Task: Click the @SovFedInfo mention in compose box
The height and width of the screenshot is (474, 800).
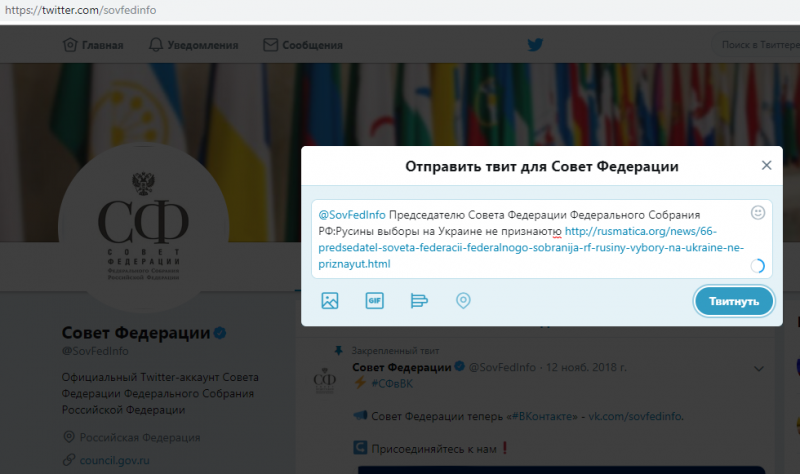Action: 352,215
